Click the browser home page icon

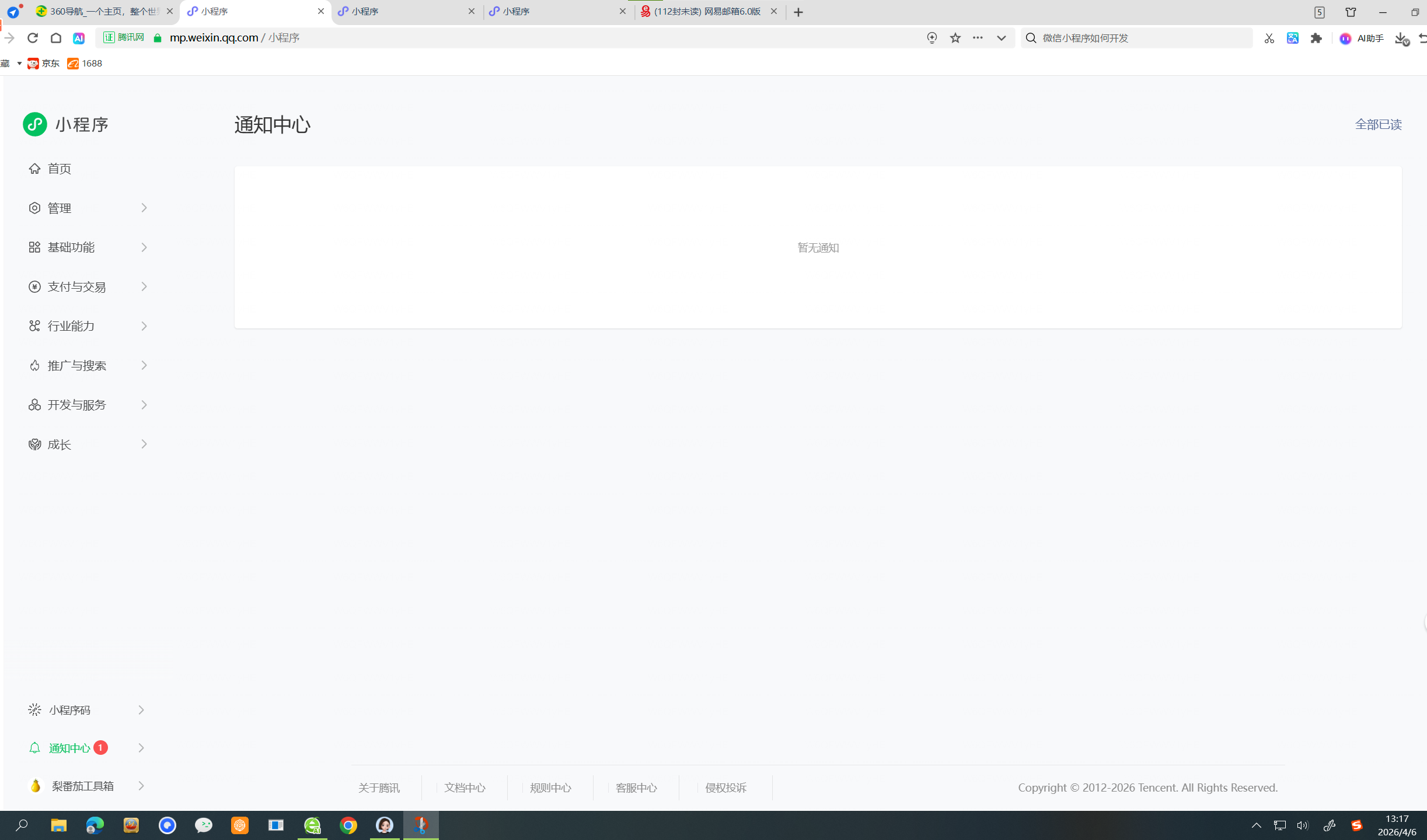56,38
